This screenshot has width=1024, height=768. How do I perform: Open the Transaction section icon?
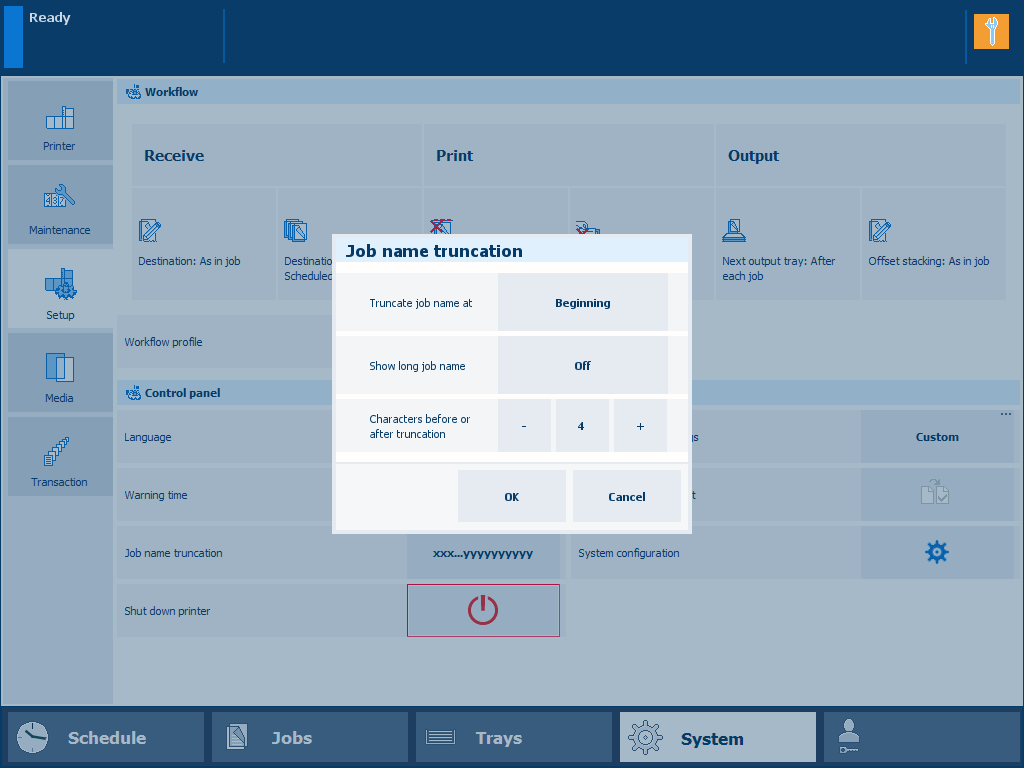60,457
